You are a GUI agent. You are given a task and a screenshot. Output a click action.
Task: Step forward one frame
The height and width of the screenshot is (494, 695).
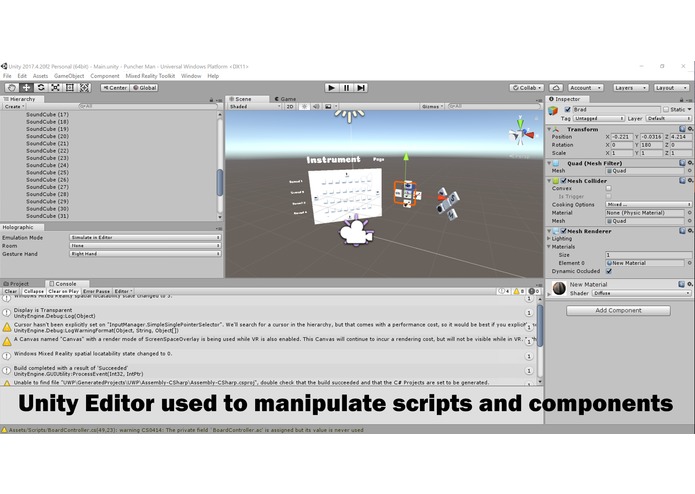(x=361, y=88)
